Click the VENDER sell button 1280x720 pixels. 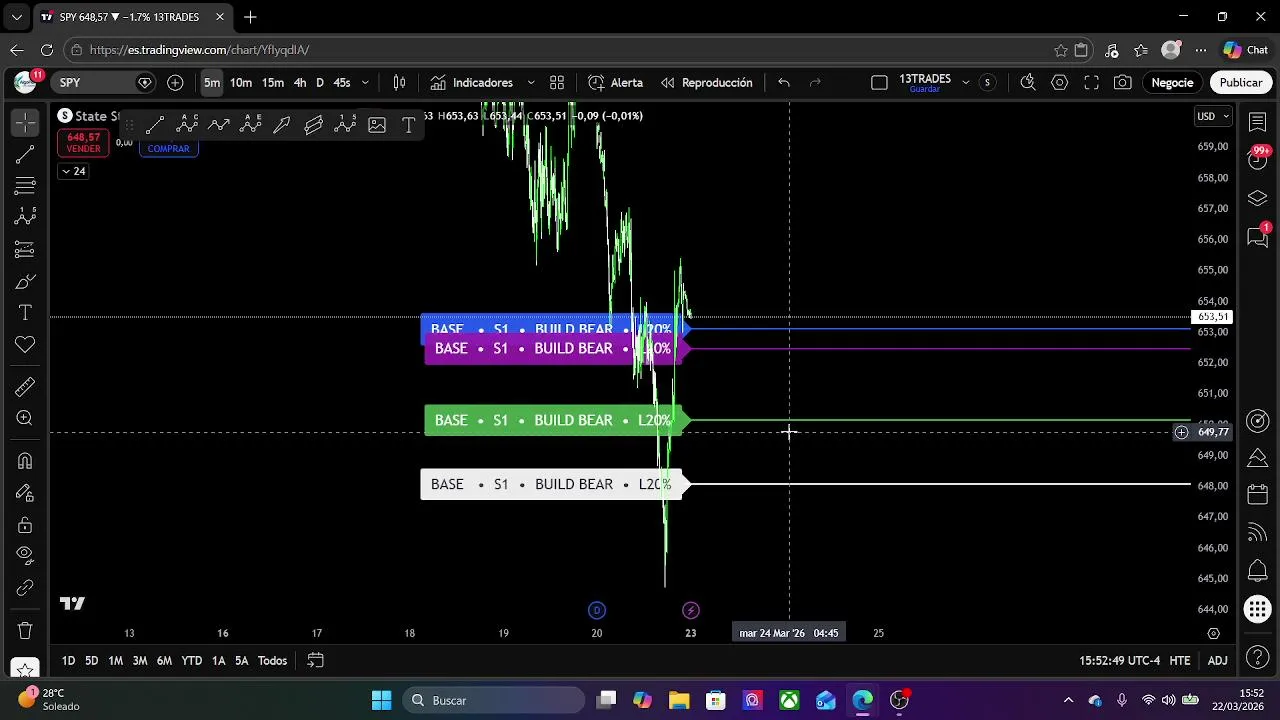(x=83, y=143)
